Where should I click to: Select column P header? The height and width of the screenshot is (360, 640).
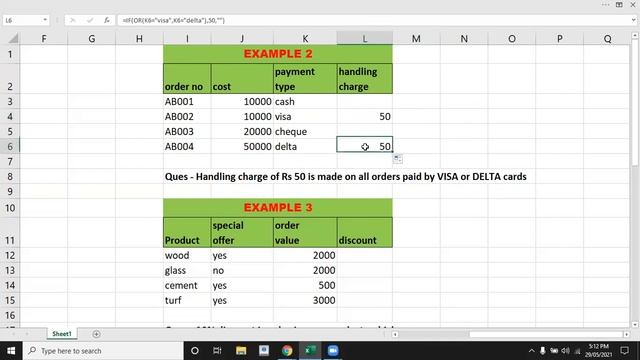[x=559, y=39]
